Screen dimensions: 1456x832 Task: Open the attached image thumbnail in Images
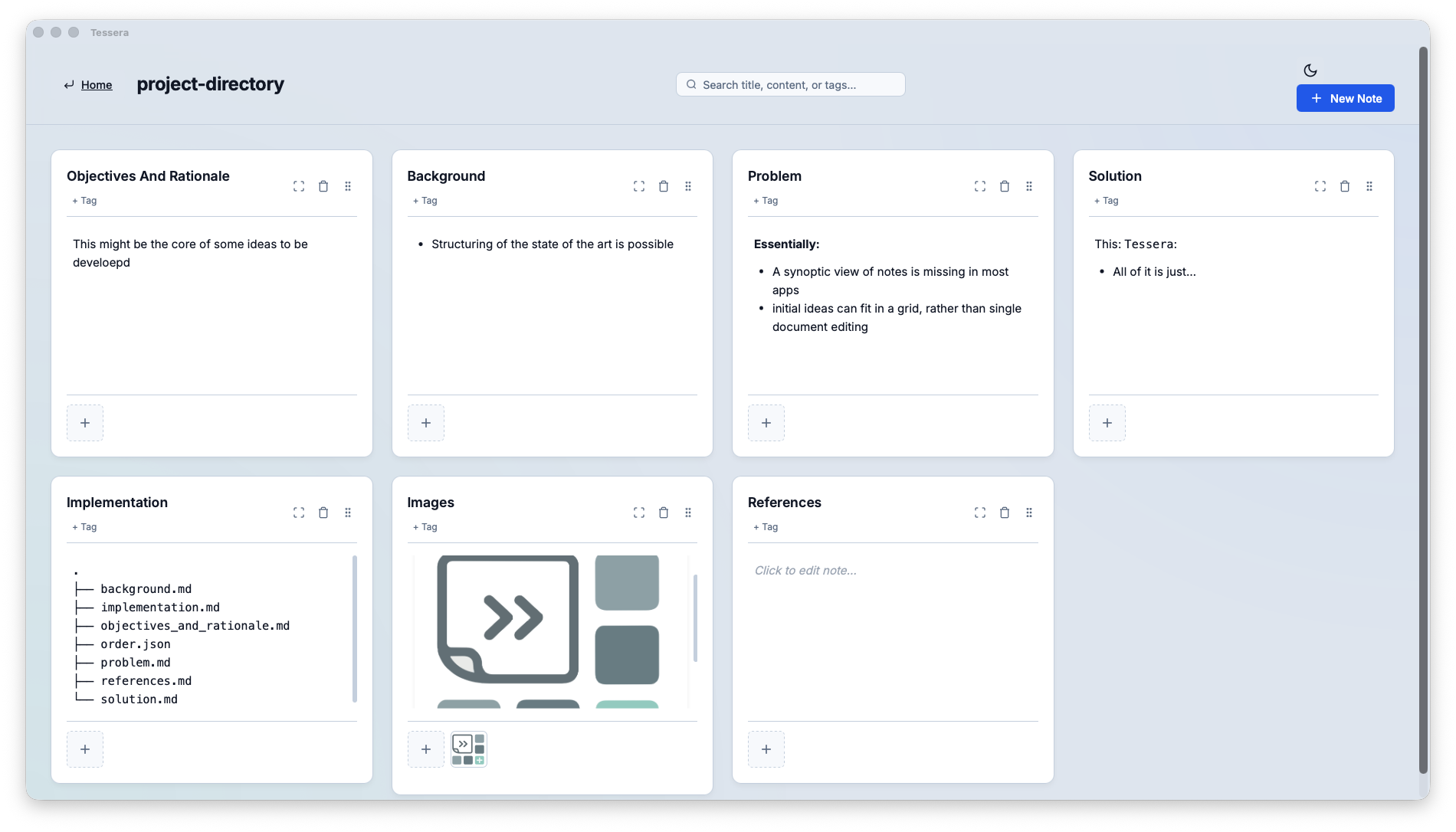(x=469, y=749)
